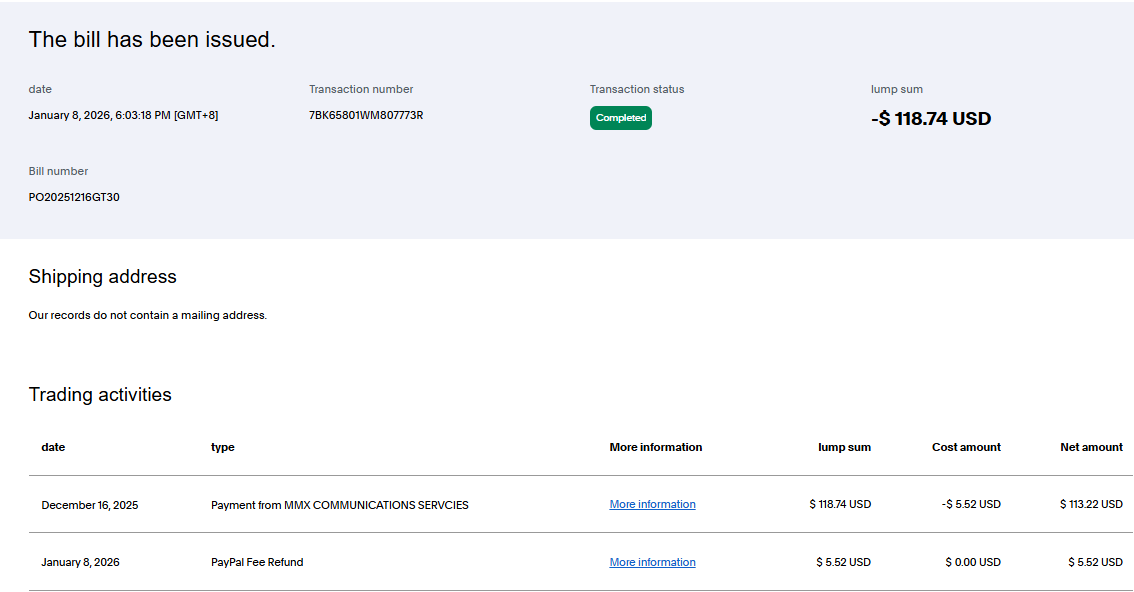Click the "The bill has been issued." heading
This screenshot has width=1134, height=592.
(152, 40)
